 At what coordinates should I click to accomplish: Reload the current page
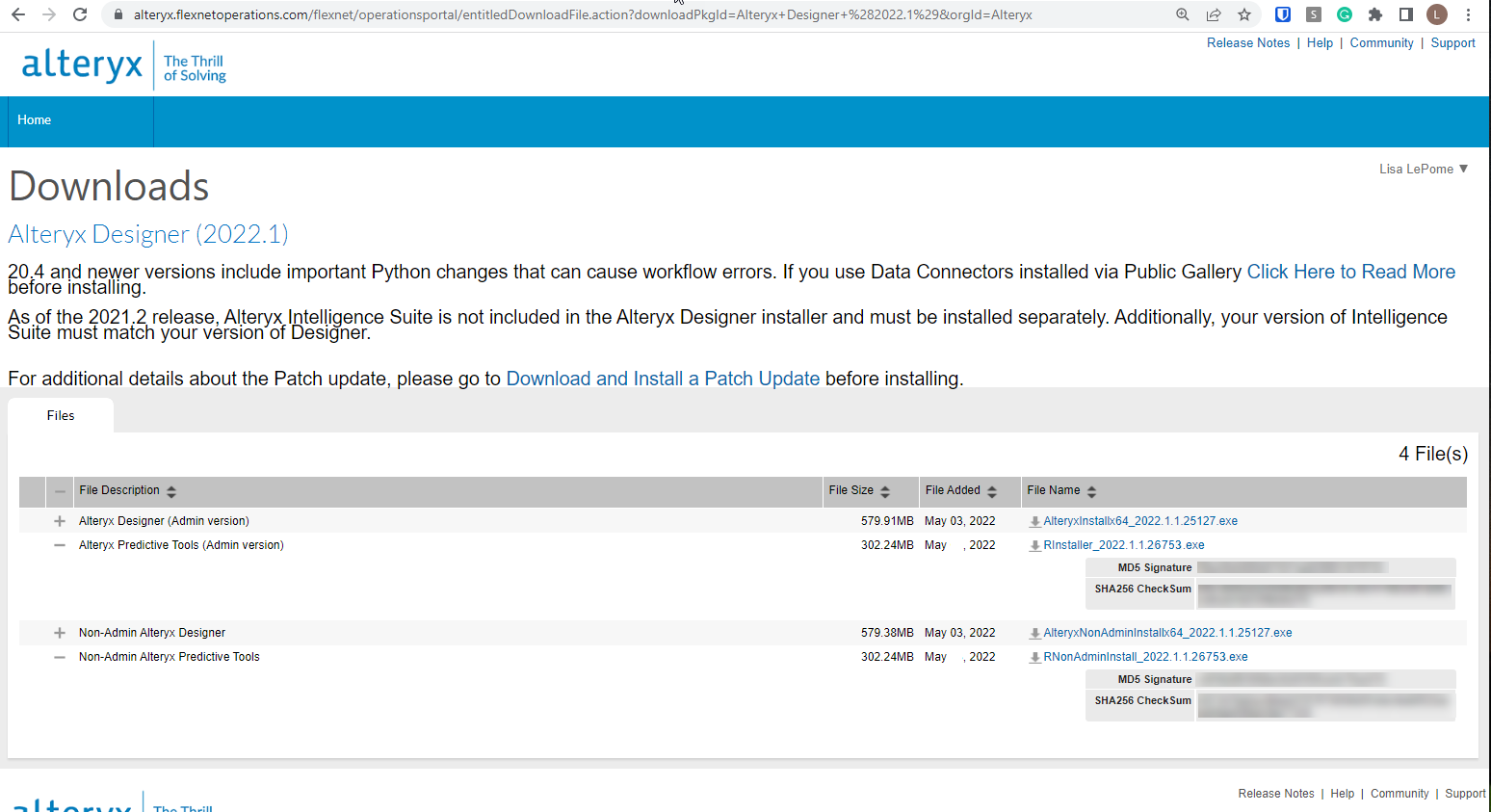click(80, 14)
